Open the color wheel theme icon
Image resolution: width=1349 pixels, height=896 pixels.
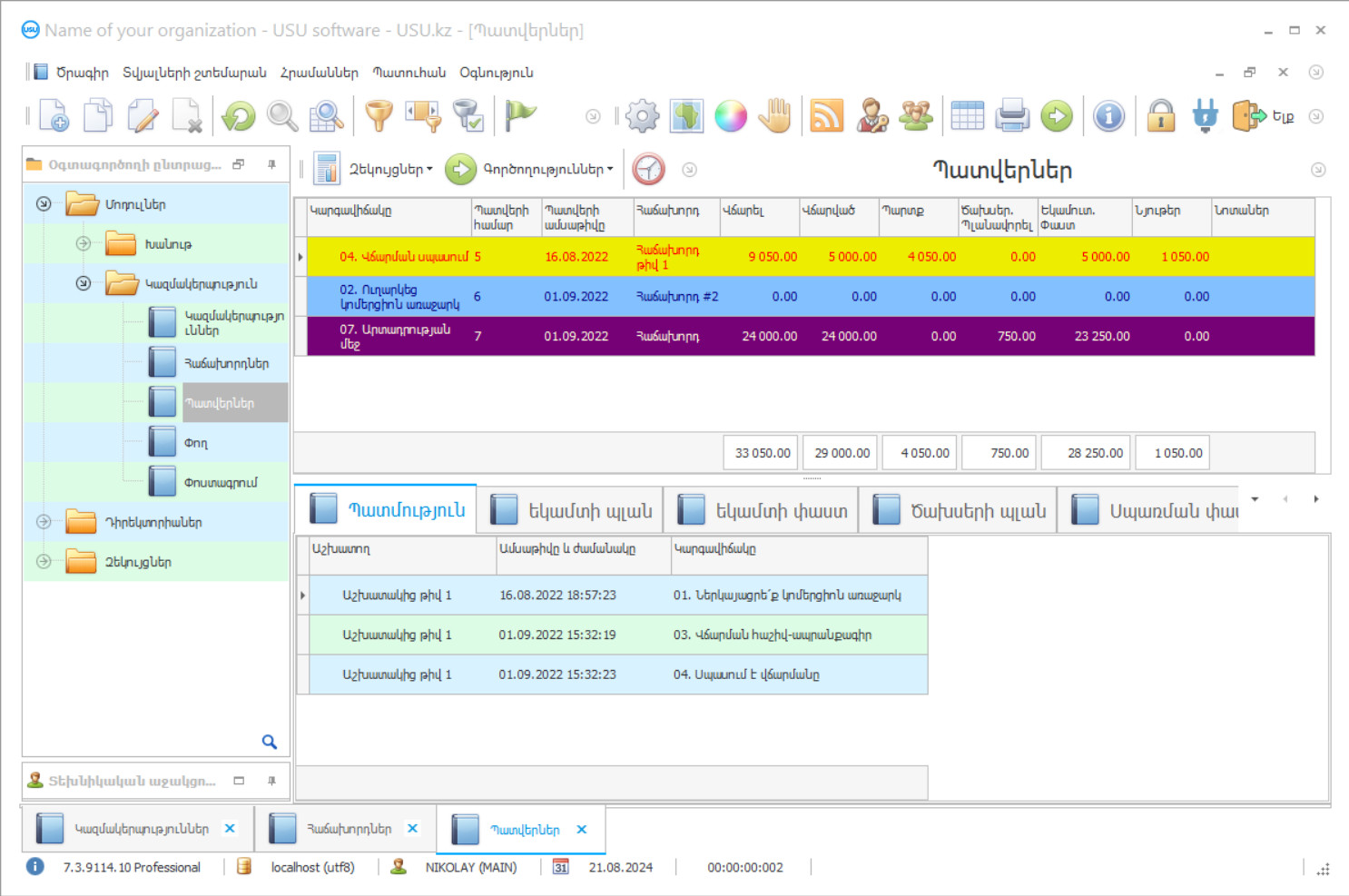coord(731,116)
